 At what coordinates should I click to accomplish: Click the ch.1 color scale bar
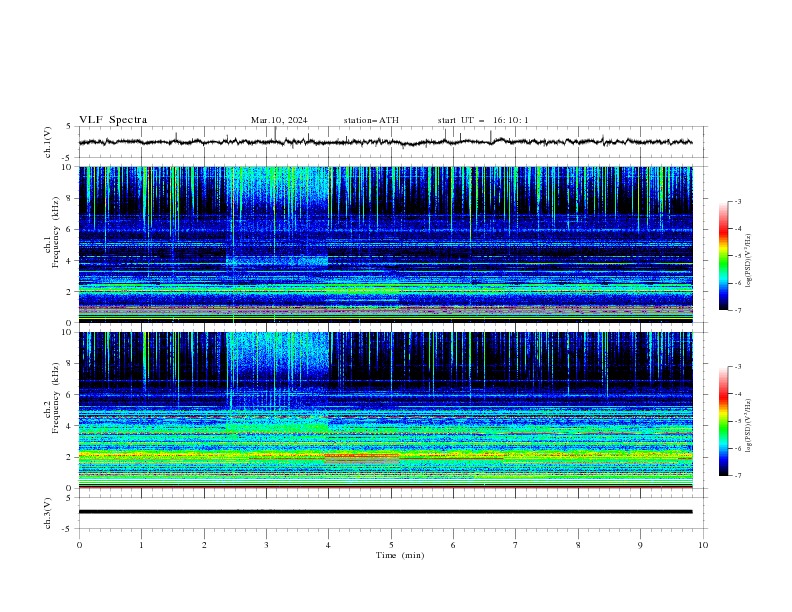click(724, 256)
